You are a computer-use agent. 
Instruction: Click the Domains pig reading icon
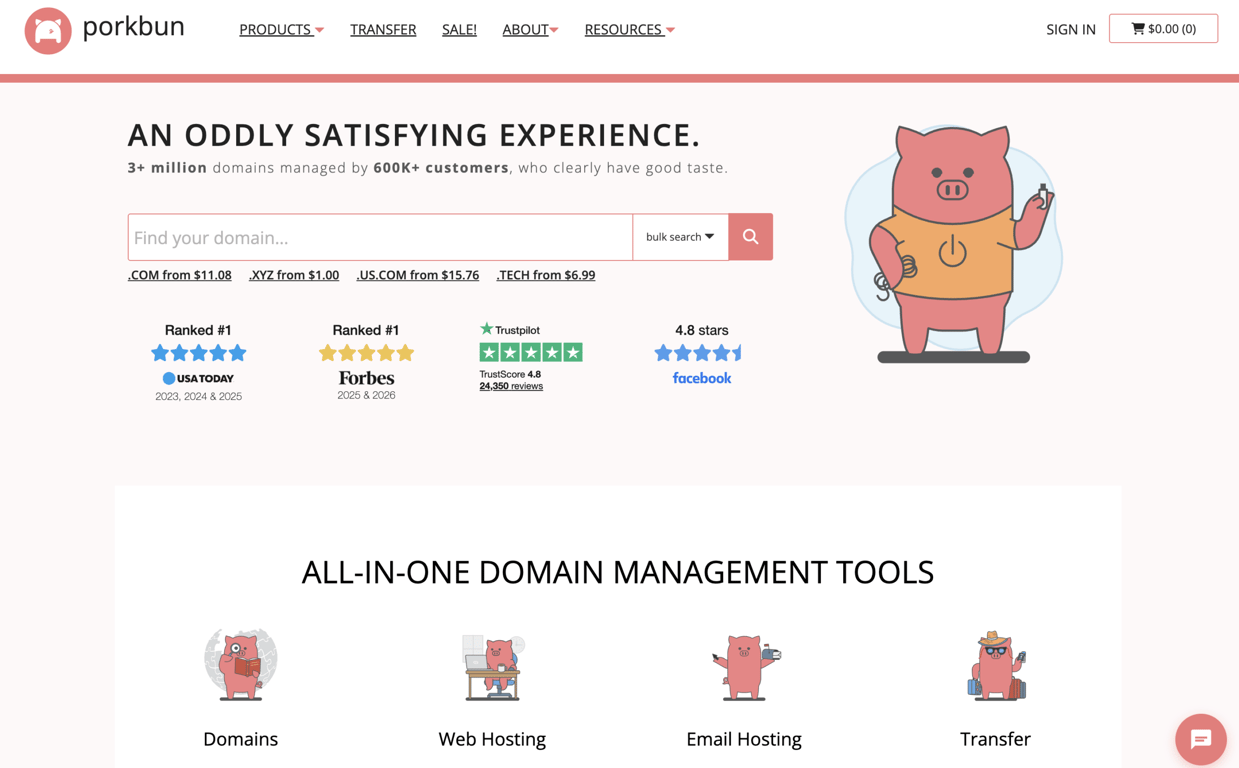(240, 664)
